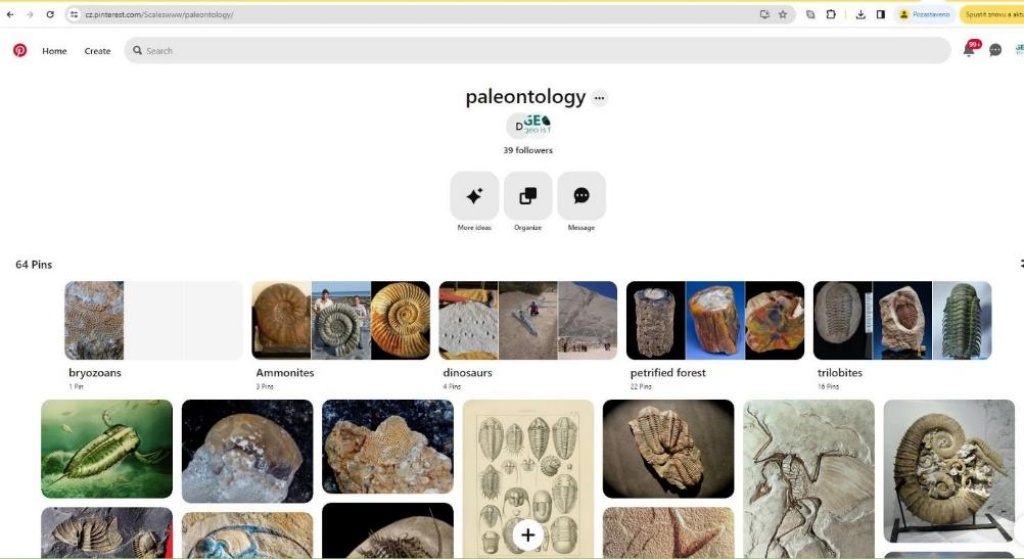Click the Organize button icon

[x=528, y=196]
